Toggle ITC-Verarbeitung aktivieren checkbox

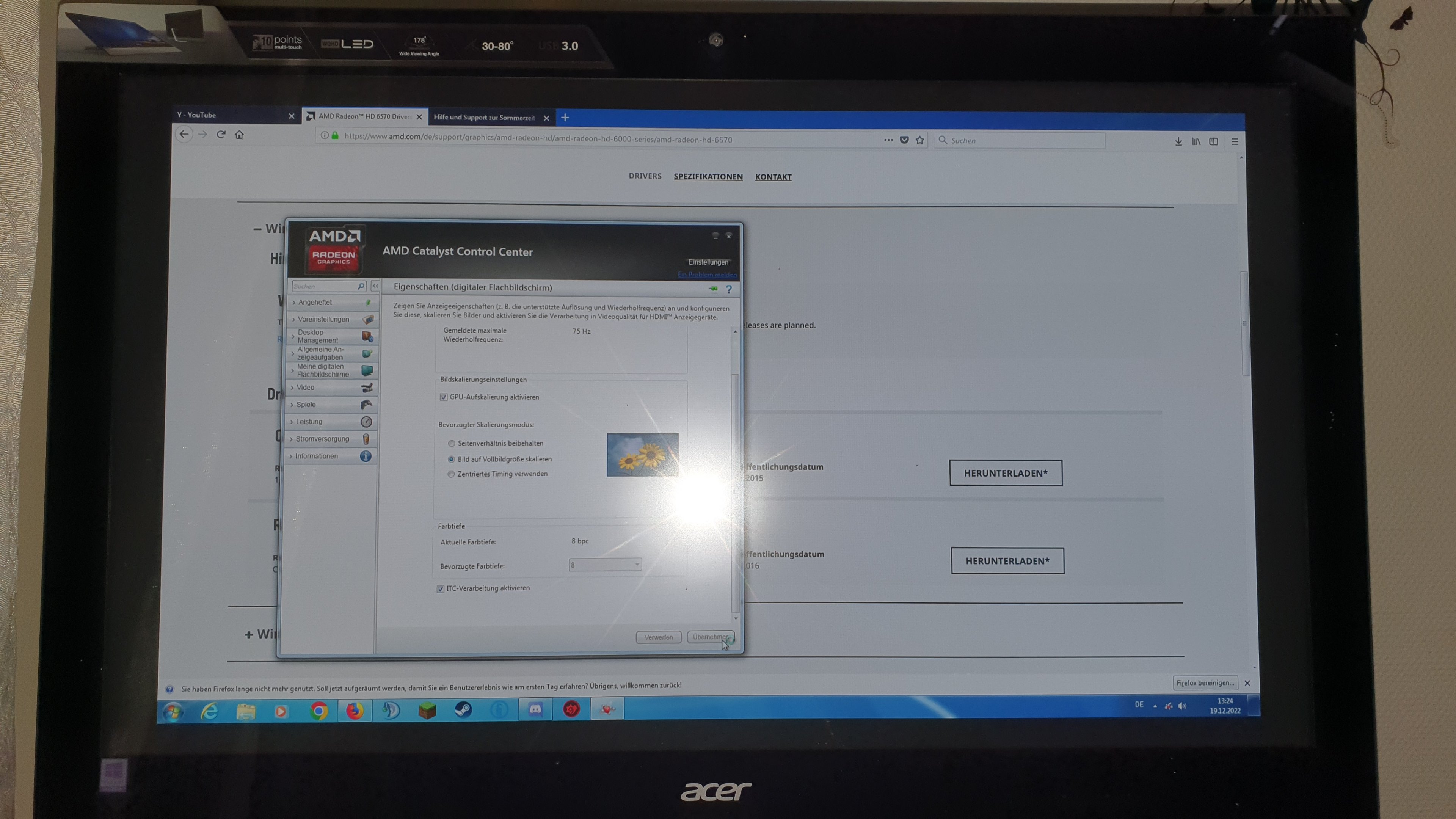440,588
